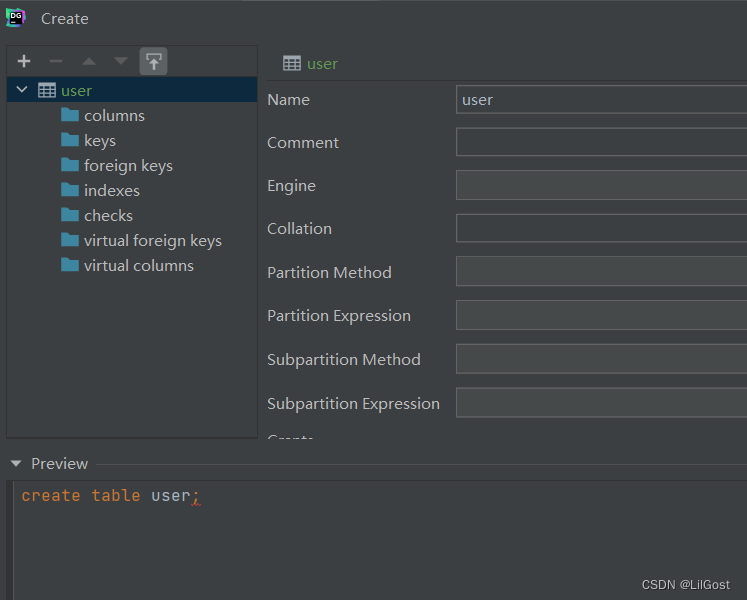Click the Create window title
Image resolution: width=747 pixels, height=600 pixels.
point(65,19)
